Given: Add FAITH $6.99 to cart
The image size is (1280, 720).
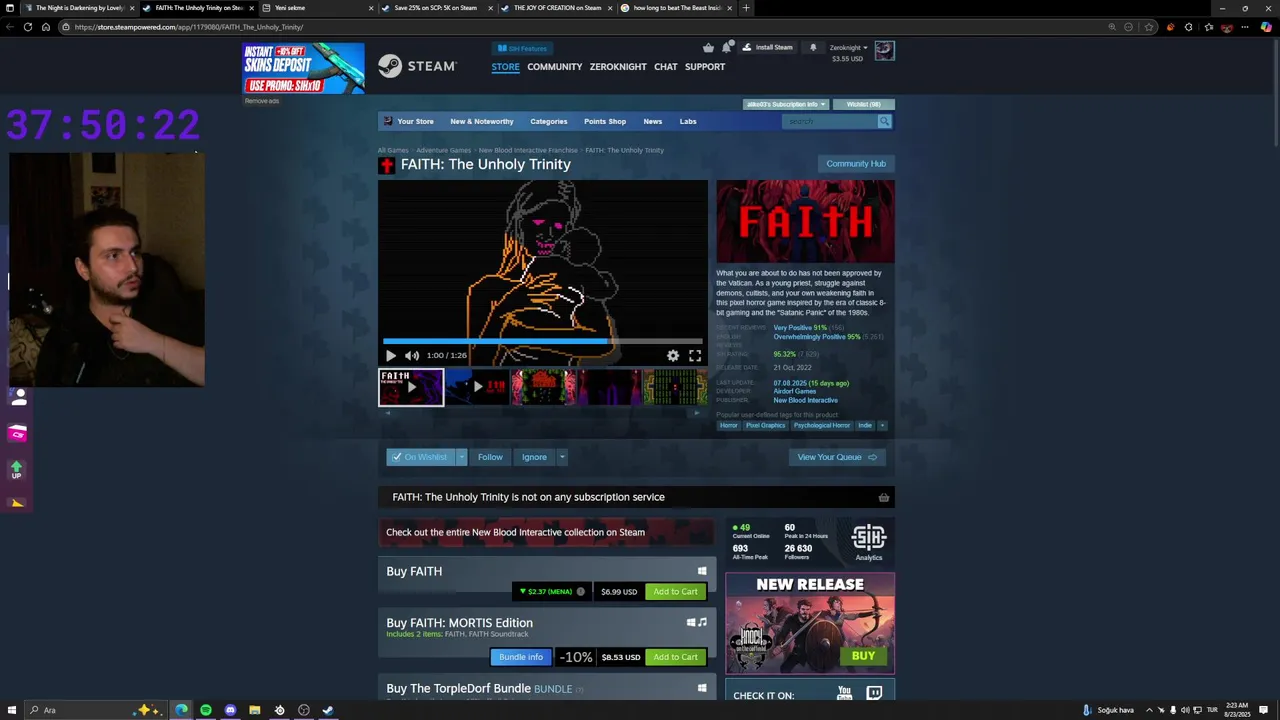Looking at the screenshot, I should pyautogui.click(x=675, y=591).
